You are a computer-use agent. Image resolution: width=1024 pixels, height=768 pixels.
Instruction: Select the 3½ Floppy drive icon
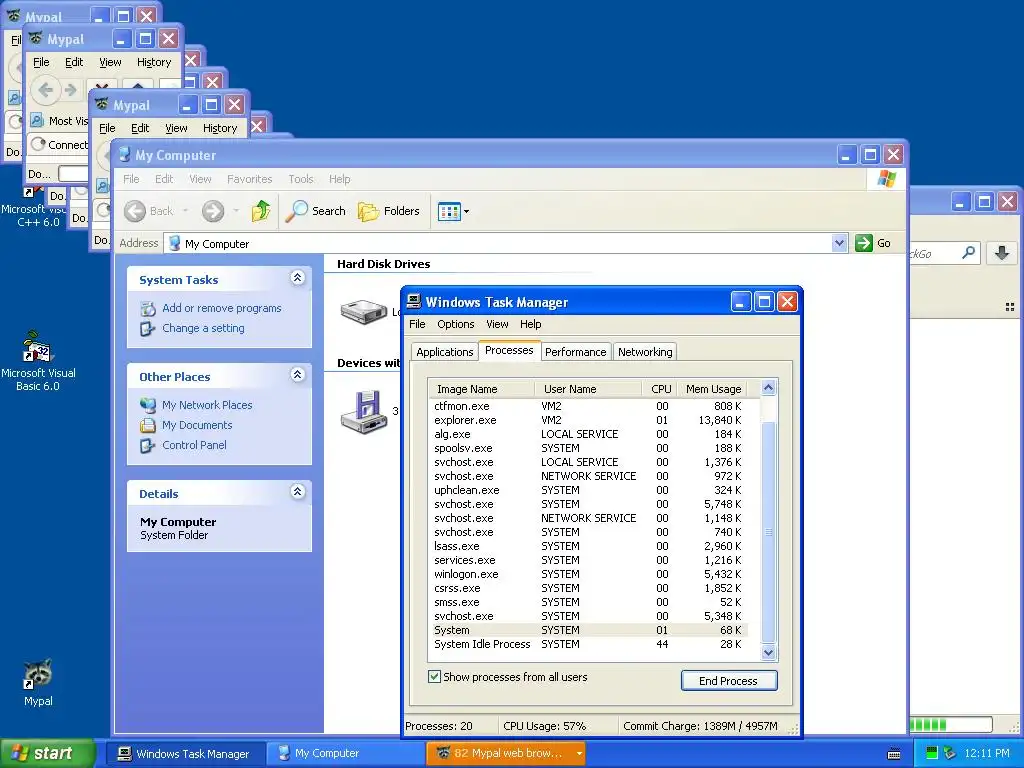(364, 412)
